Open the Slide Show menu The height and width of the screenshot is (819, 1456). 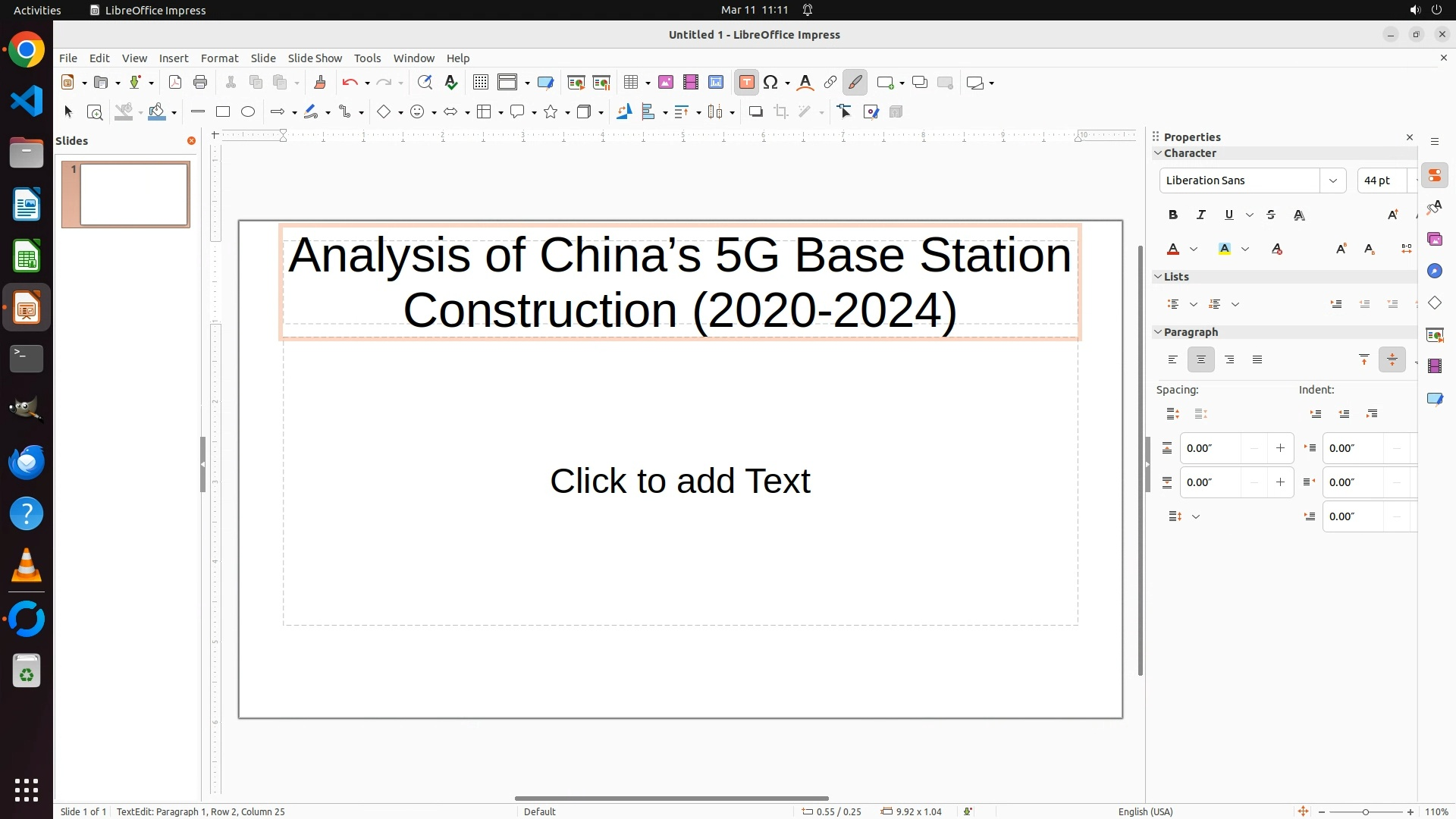[x=315, y=58]
